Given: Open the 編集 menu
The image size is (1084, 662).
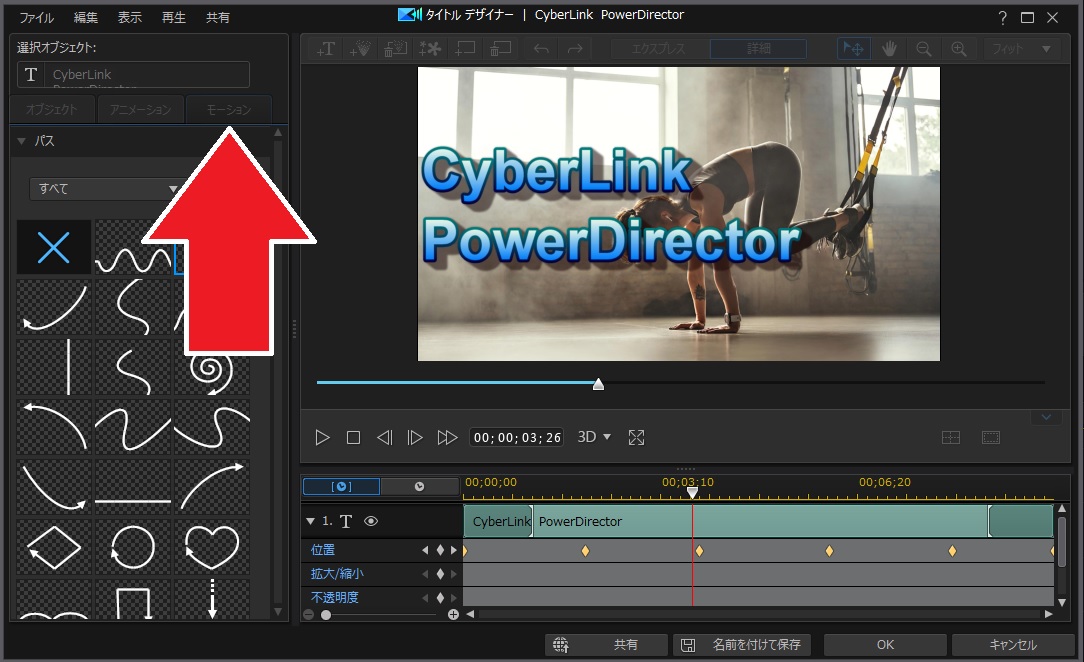Looking at the screenshot, I should point(86,18).
